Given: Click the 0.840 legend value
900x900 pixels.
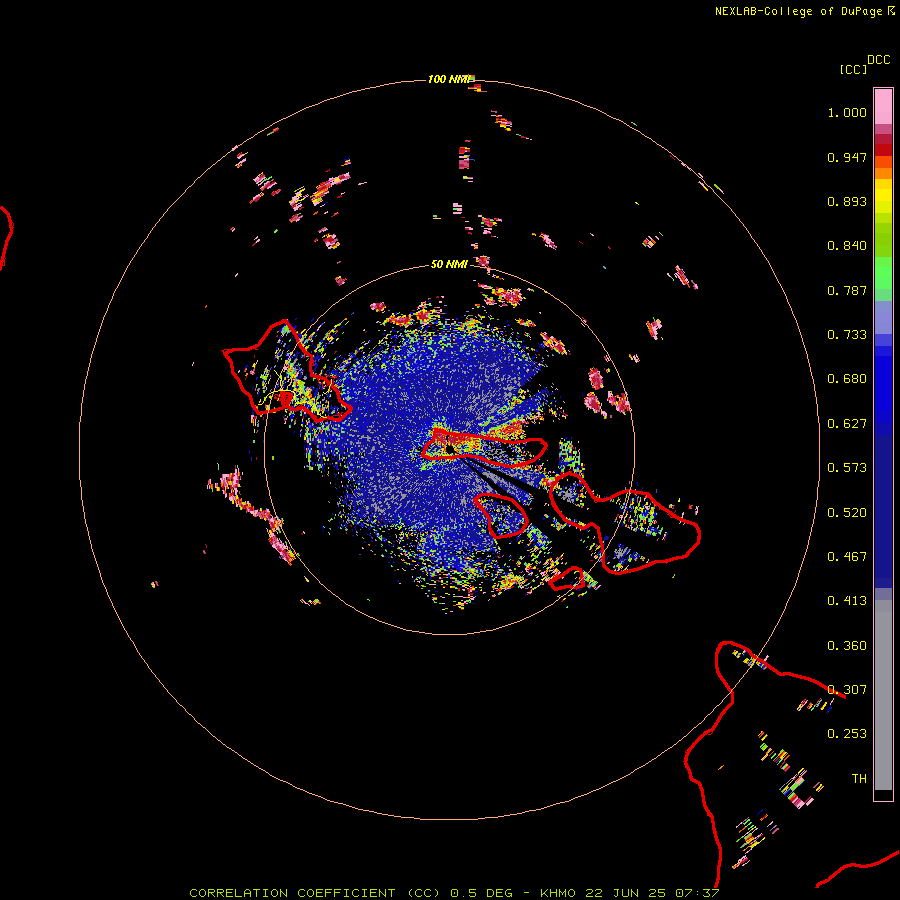Looking at the screenshot, I should point(847,246).
